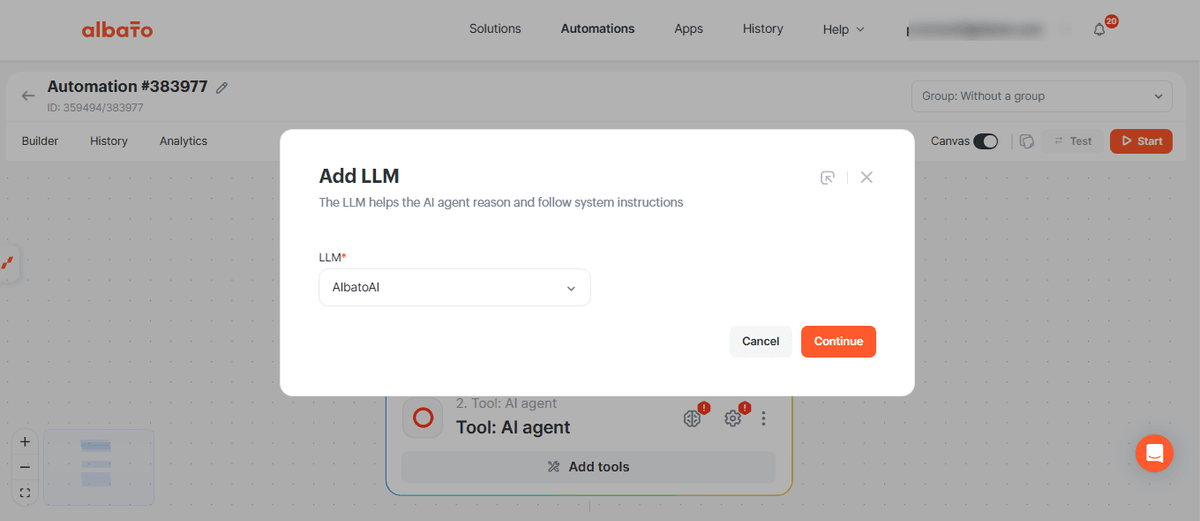Click the Cancel button
Image resolution: width=1200 pixels, height=521 pixels.
[x=760, y=341]
